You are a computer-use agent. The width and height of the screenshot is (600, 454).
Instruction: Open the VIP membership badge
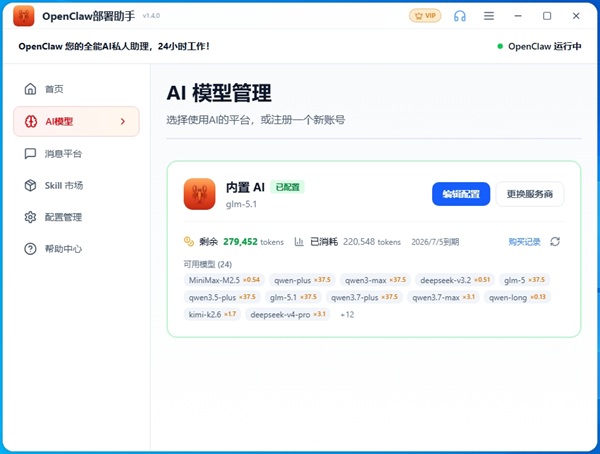tap(425, 16)
